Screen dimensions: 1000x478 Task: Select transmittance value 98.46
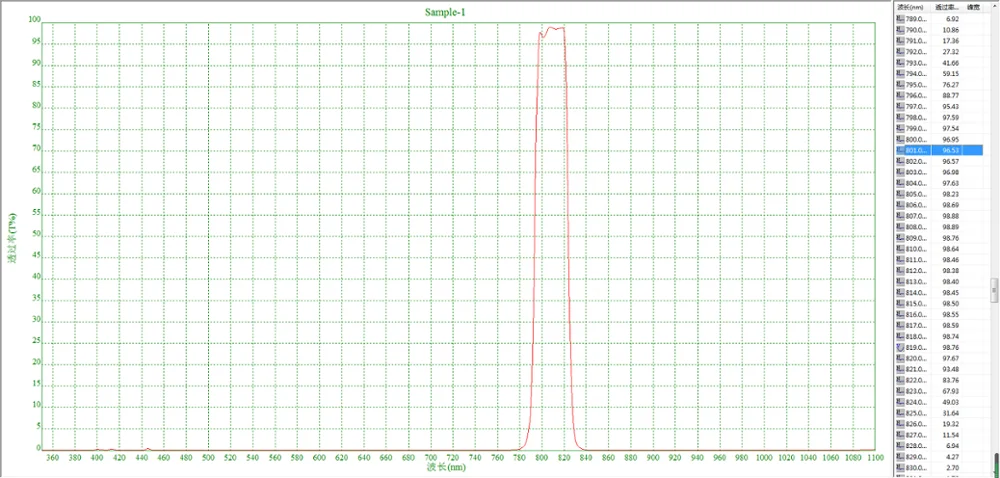(950, 260)
